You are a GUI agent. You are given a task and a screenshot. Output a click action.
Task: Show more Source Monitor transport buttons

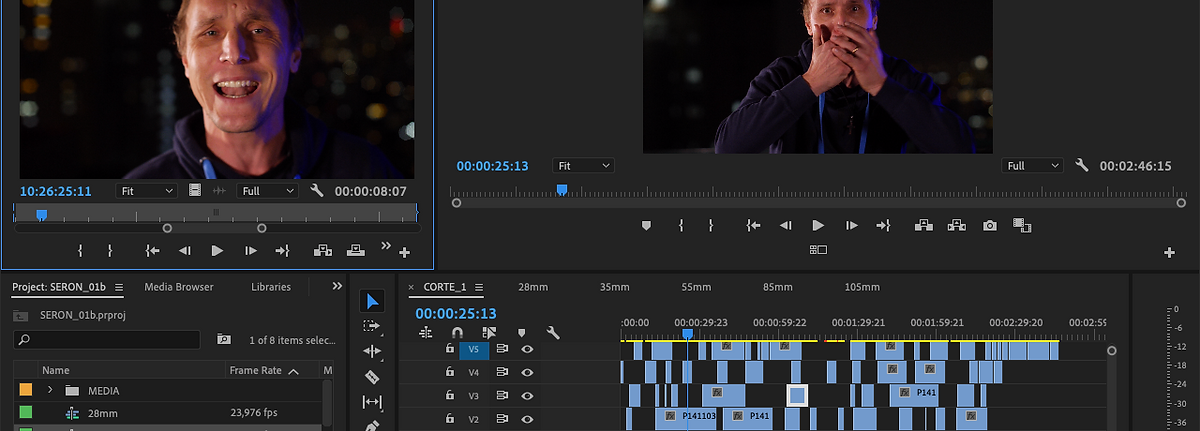pyautogui.click(x=386, y=245)
